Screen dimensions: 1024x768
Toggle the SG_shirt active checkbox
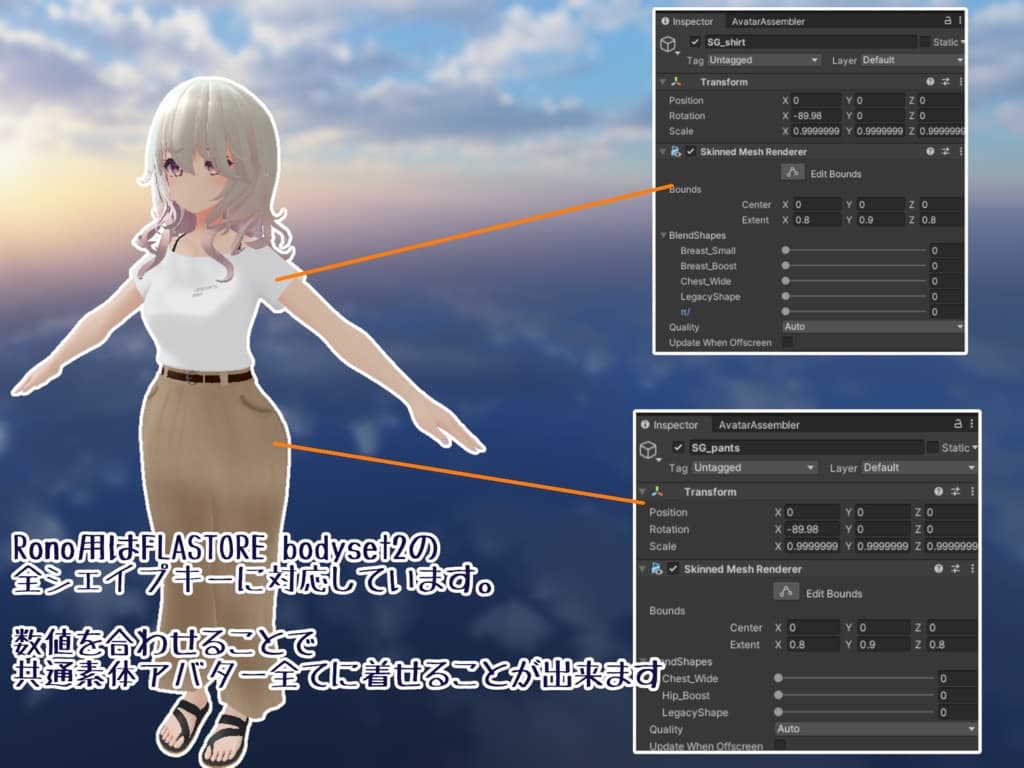(695, 43)
